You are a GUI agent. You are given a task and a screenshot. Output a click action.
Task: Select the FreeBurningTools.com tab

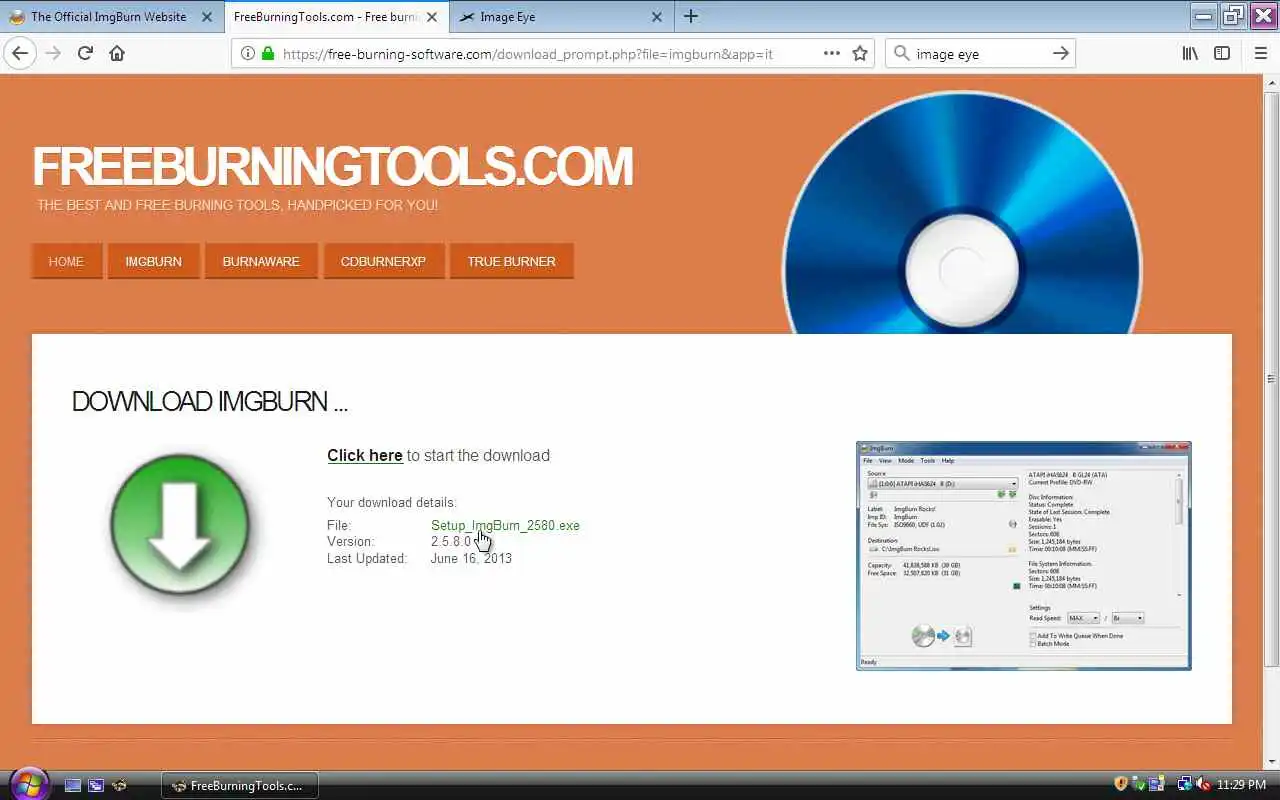coord(336,16)
